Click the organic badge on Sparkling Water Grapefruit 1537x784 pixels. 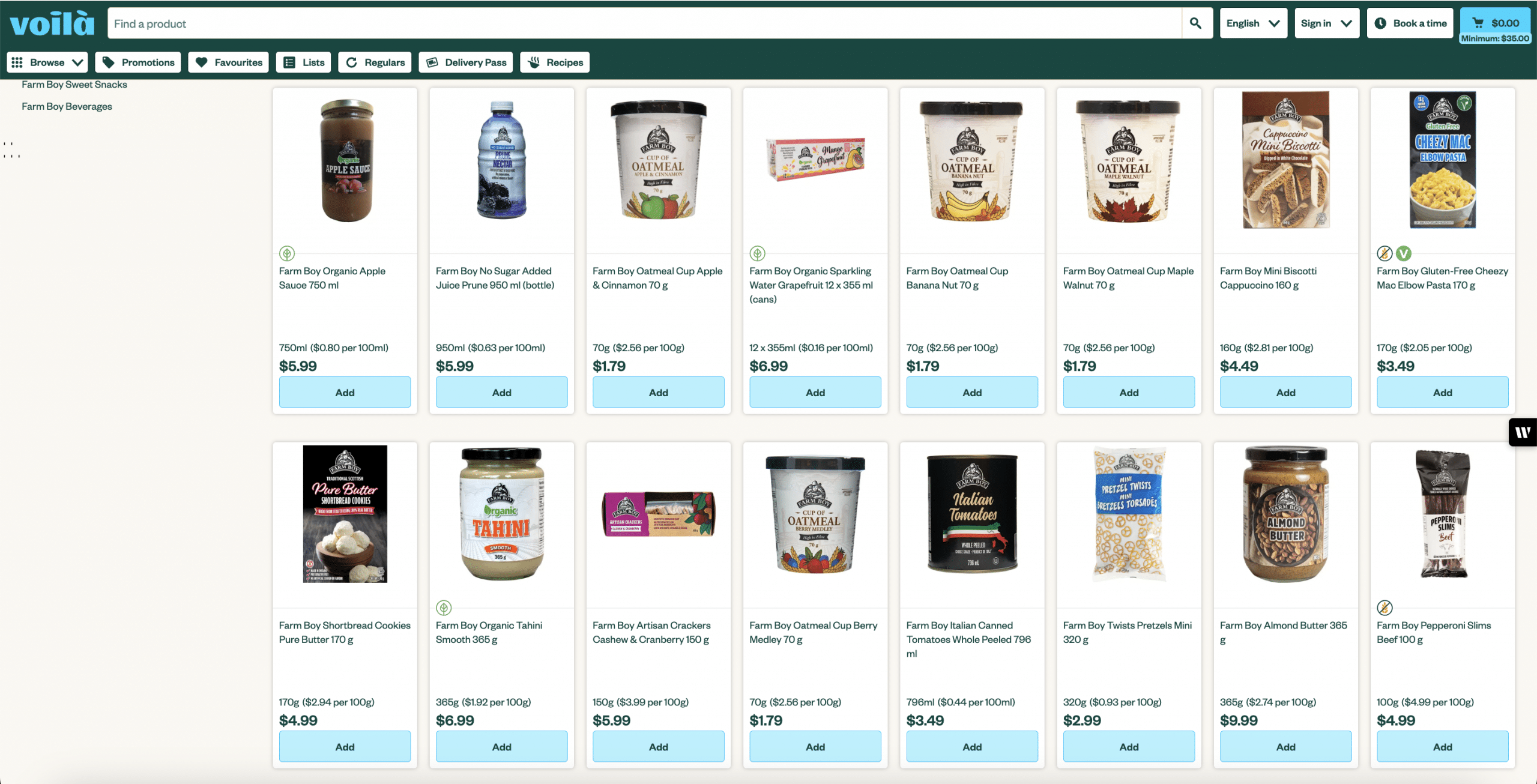(x=757, y=253)
